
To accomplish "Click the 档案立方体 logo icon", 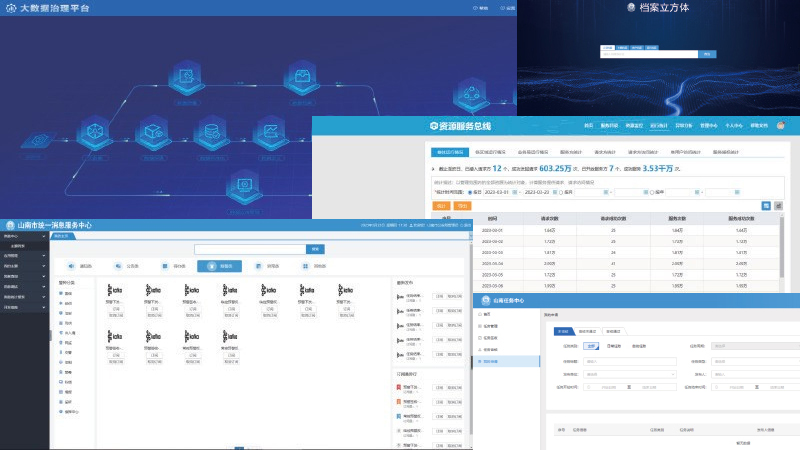I will (x=629, y=8).
